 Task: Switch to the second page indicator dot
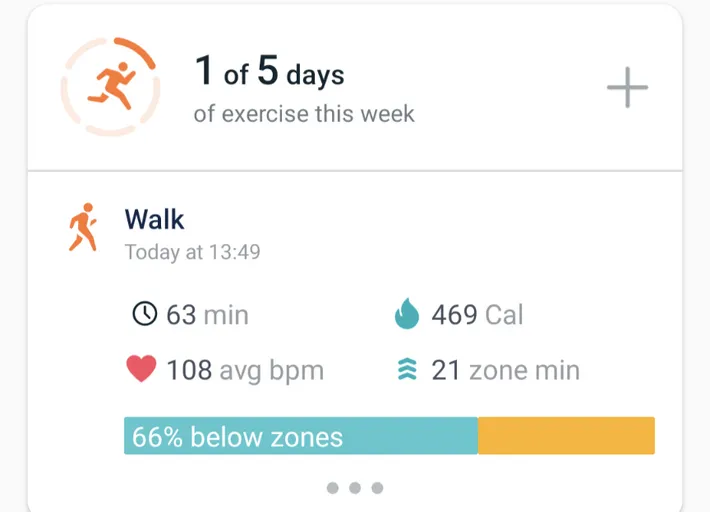coord(355,488)
